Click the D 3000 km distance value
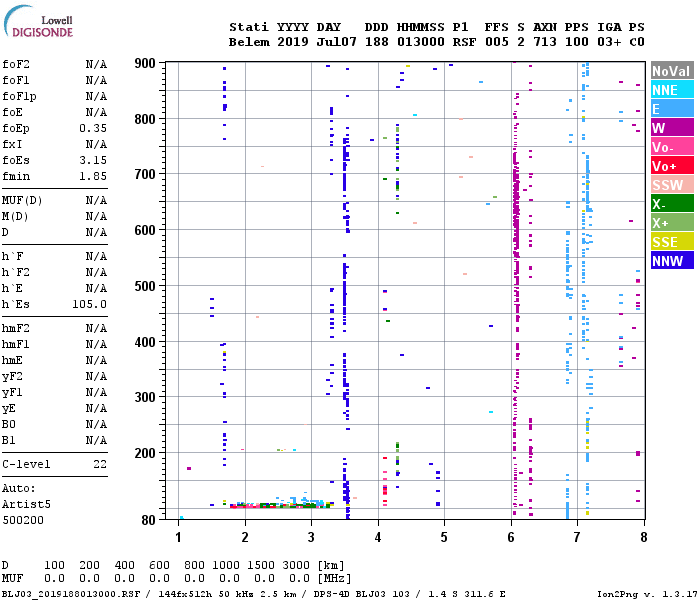 [x=296, y=565]
